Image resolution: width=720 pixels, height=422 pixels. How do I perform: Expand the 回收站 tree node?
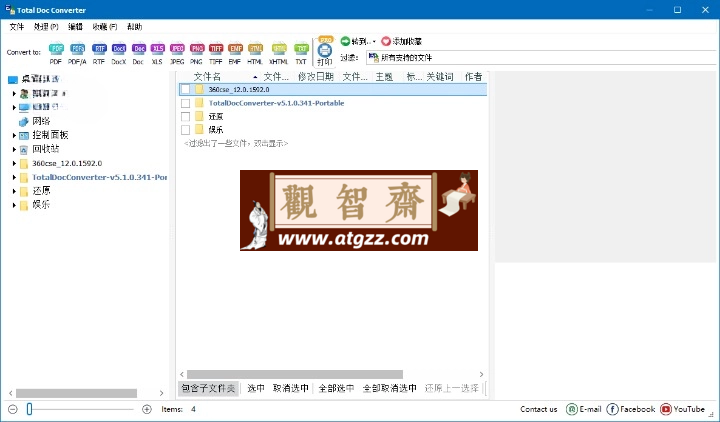14,149
